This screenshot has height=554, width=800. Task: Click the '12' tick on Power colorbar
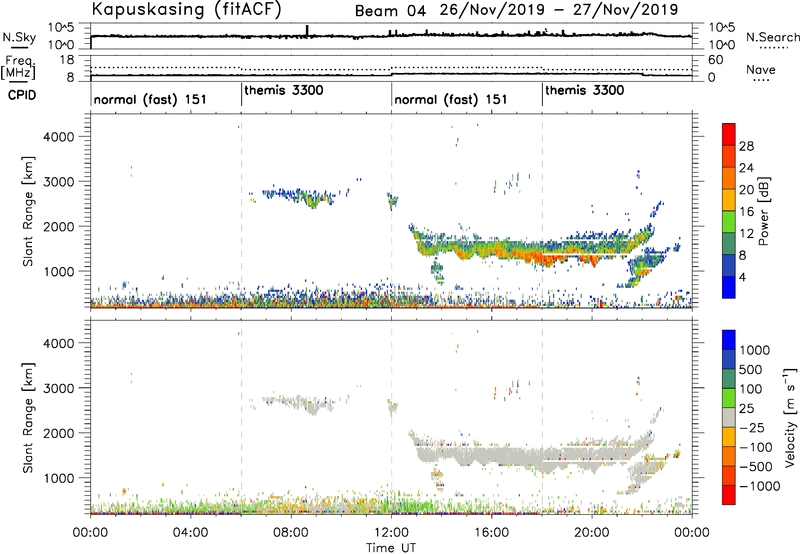(x=746, y=234)
